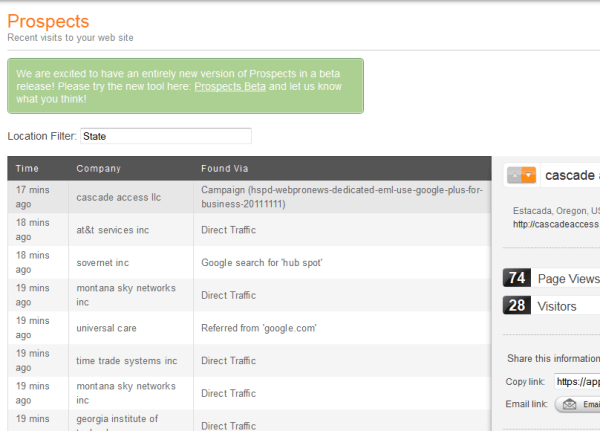Click the hspd-webpronews campaign text
Viewport: 600px width, 431px height.
[x=342, y=197]
